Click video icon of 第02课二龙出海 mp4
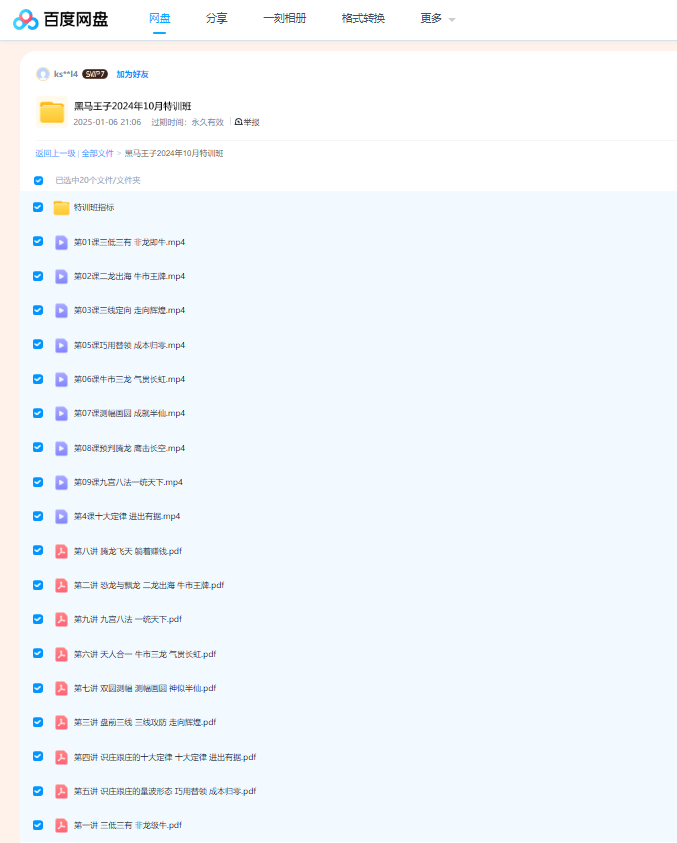The height and width of the screenshot is (843, 677). 61,276
